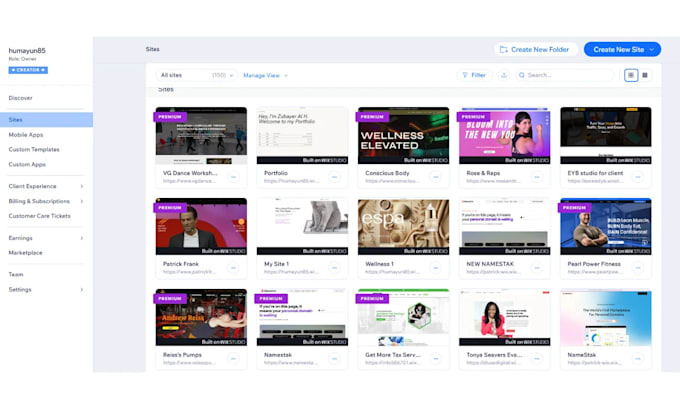
Task: Open more actions for My Site 1
Action: tap(334, 268)
